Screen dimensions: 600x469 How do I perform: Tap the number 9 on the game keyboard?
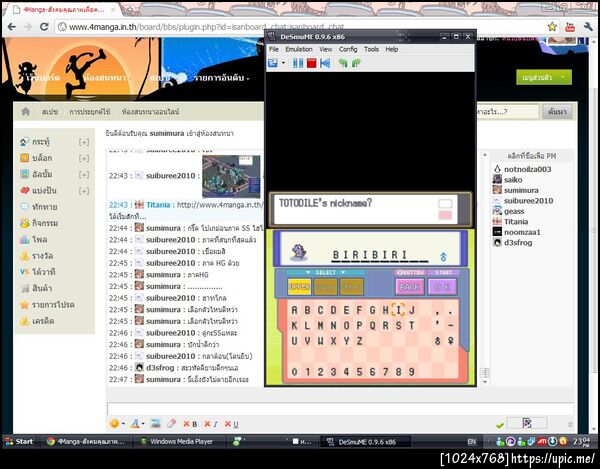click(411, 372)
